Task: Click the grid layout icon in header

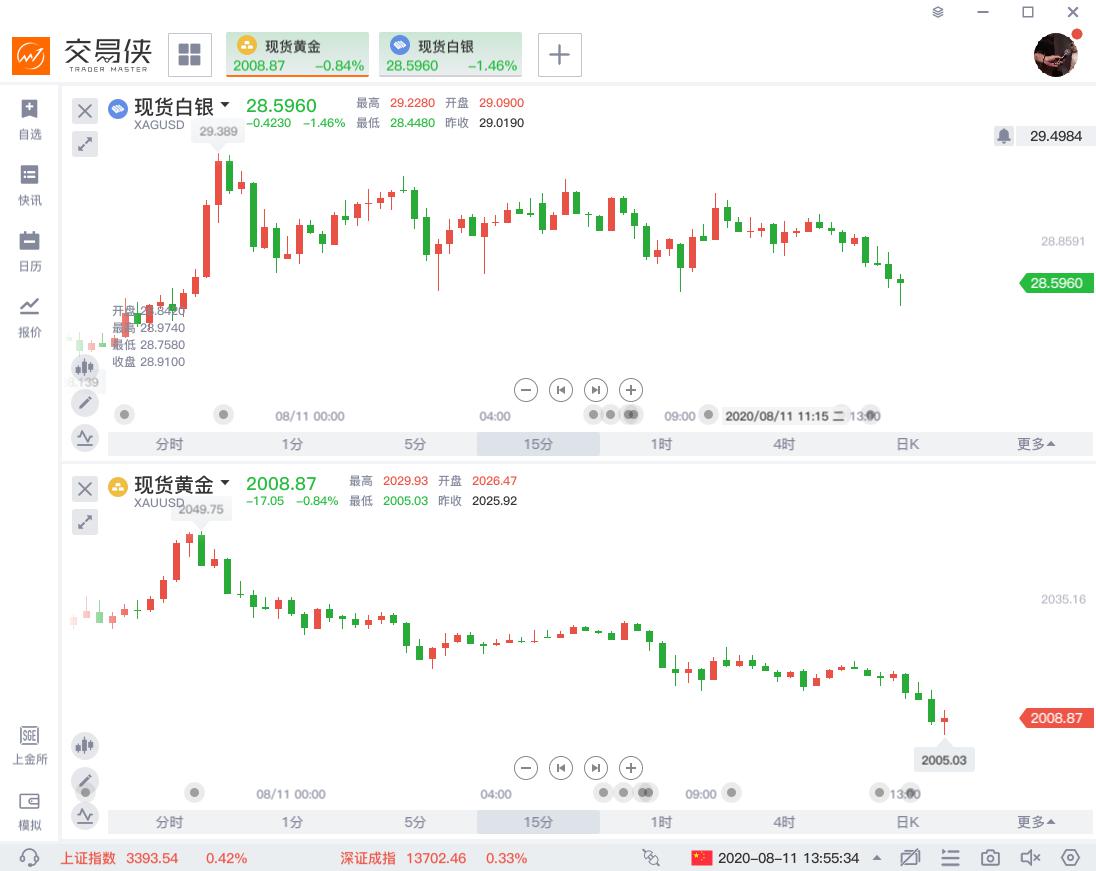Action: pos(189,54)
